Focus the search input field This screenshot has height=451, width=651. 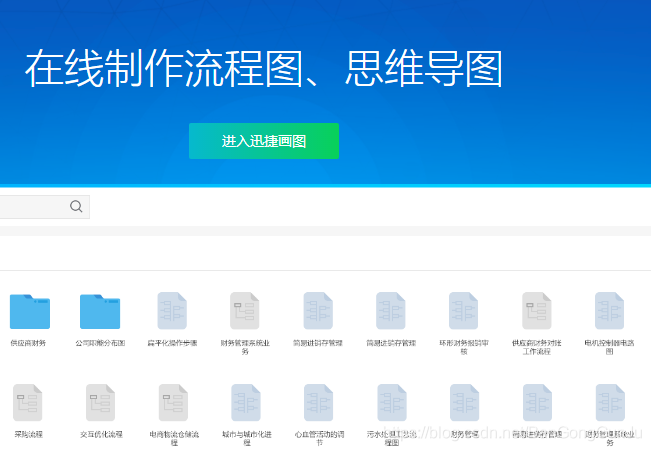[44, 207]
